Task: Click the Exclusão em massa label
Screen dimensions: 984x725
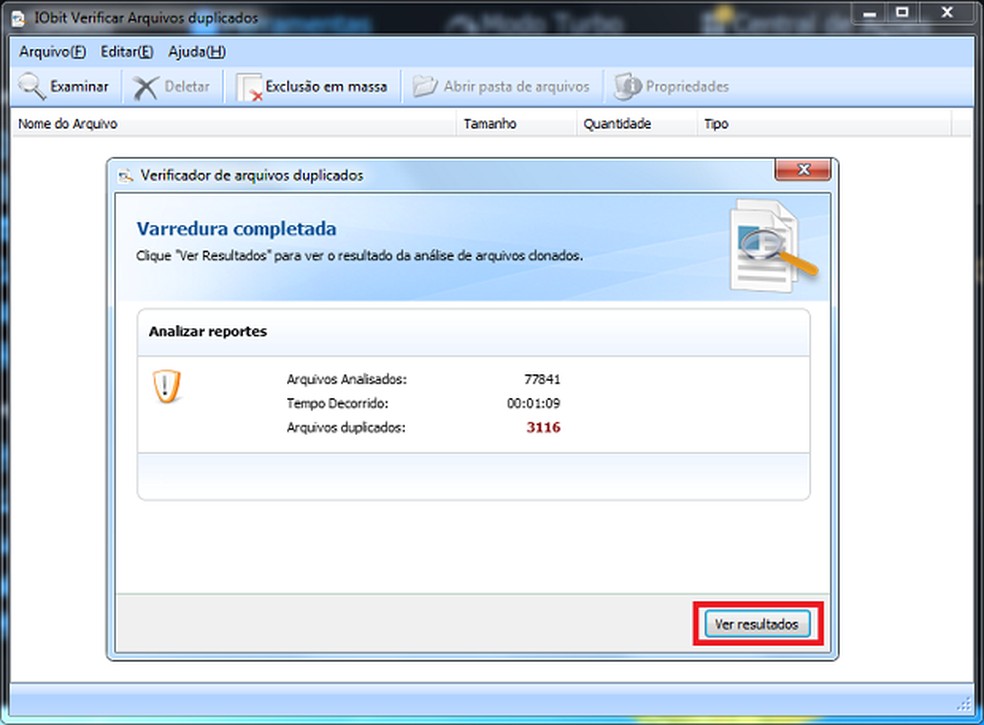Action: pyautogui.click(x=326, y=87)
